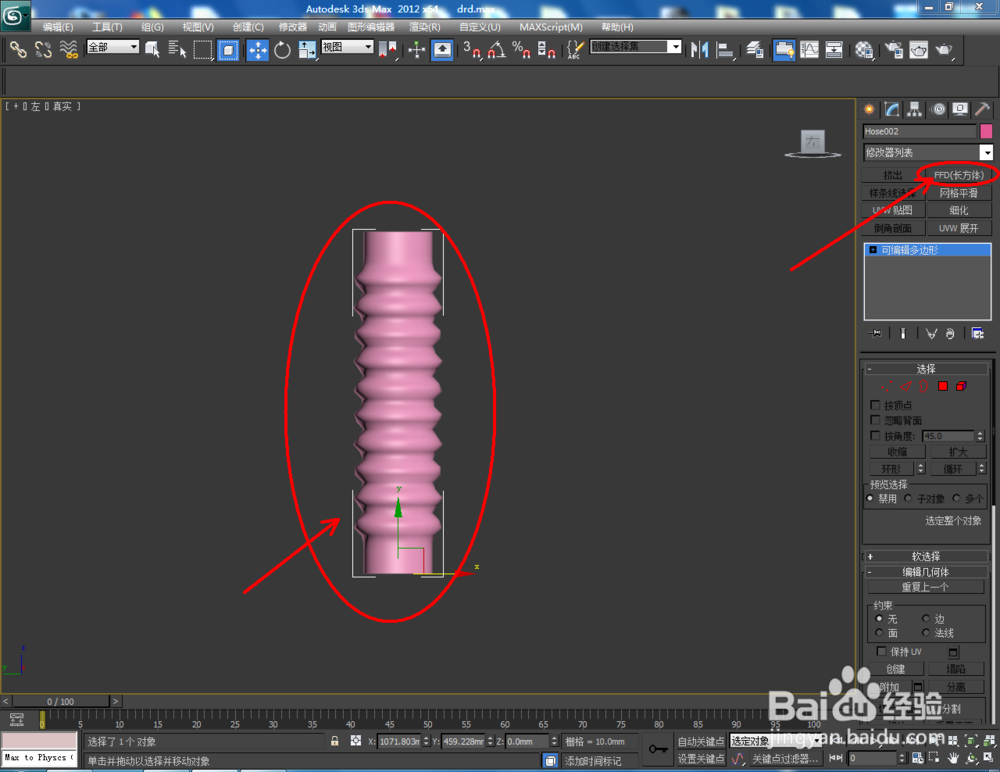The height and width of the screenshot is (772, 1000).
Task: Click the 自动关键点 button
Action: (x=700, y=741)
